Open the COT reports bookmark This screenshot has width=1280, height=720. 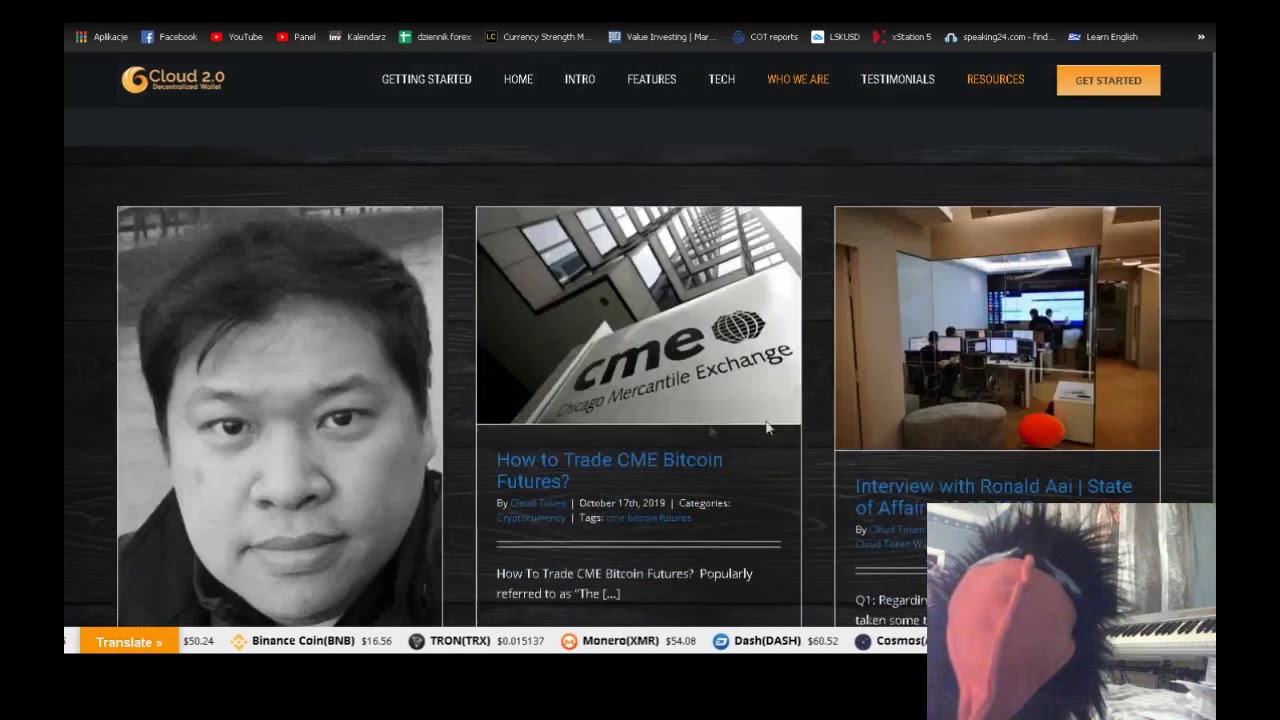coord(765,37)
